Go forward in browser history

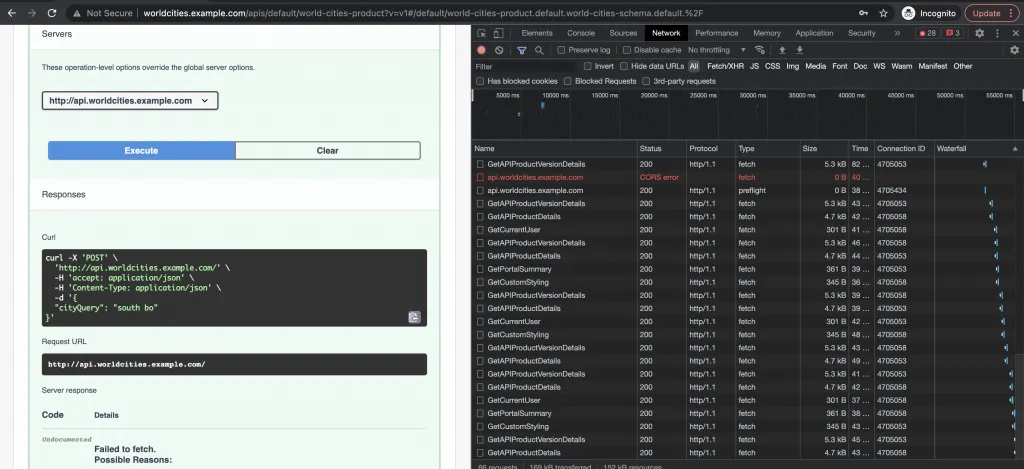[31, 13]
